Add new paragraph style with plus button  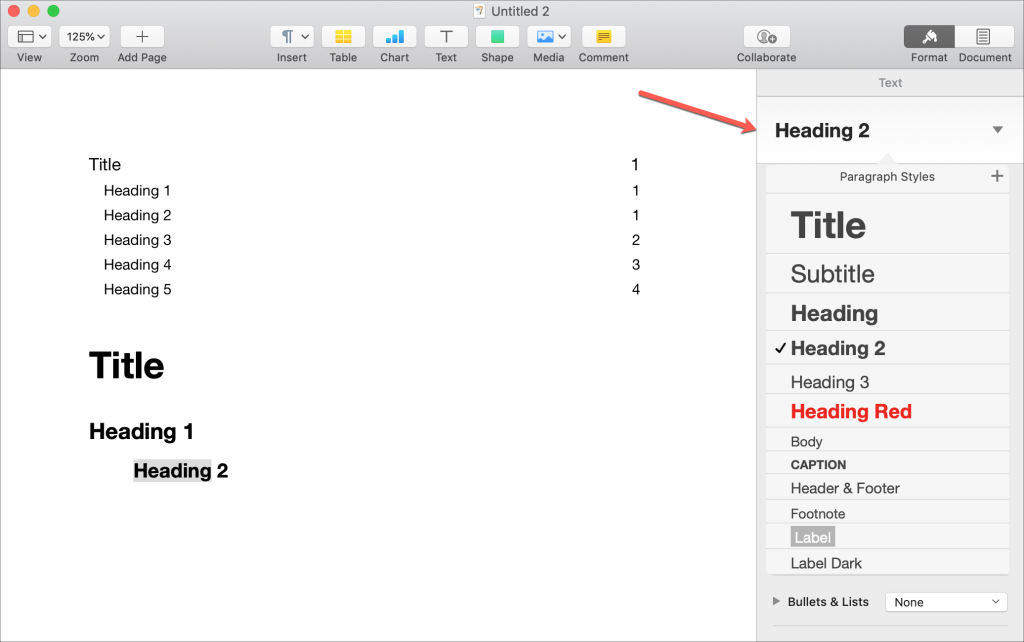point(996,176)
